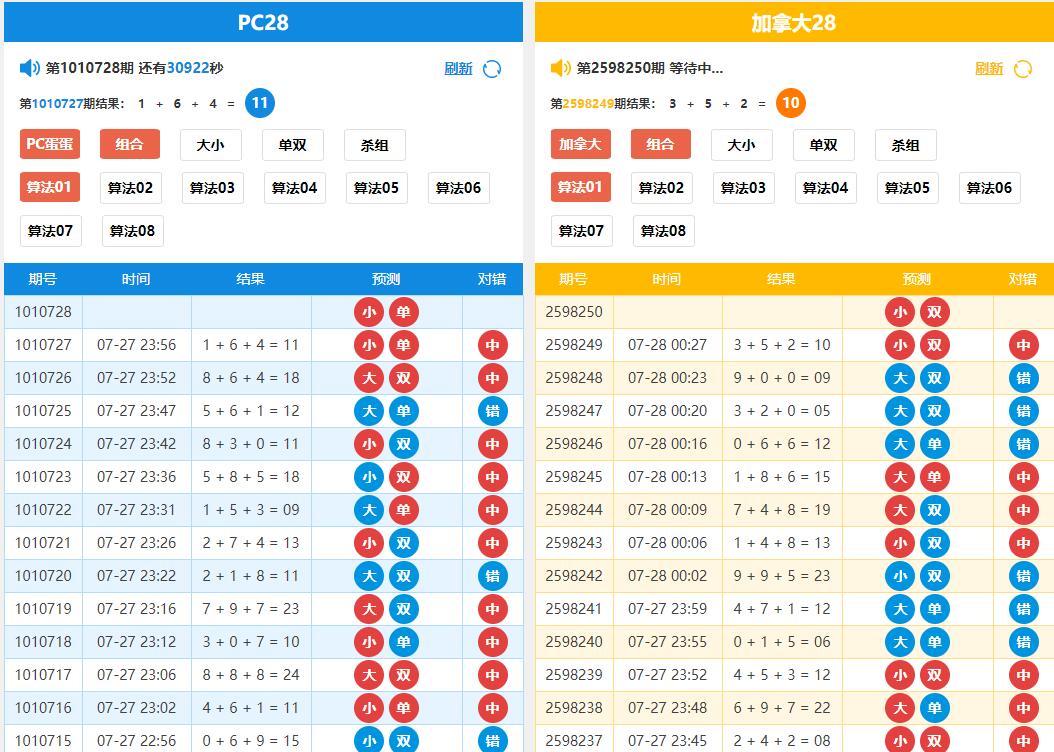
Task: Click the PC28 panel title header
Action: click(x=264, y=22)
